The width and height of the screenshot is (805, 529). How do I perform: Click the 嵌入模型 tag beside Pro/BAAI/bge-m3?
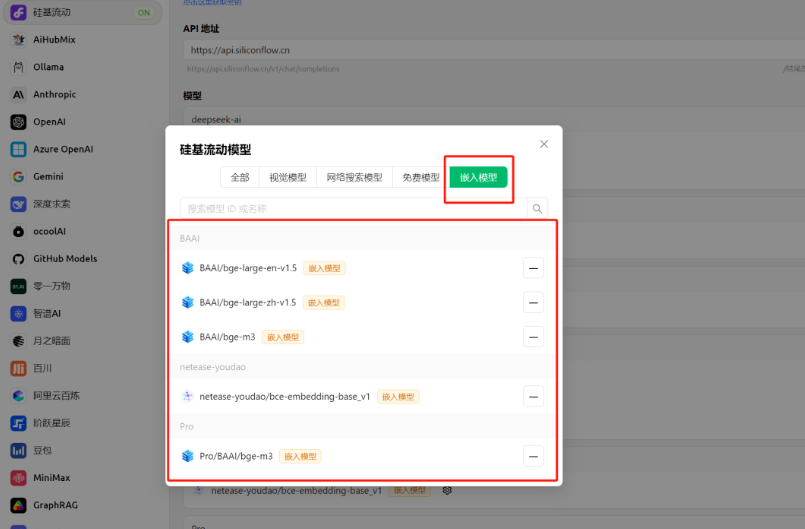click(x=300, y=456)
